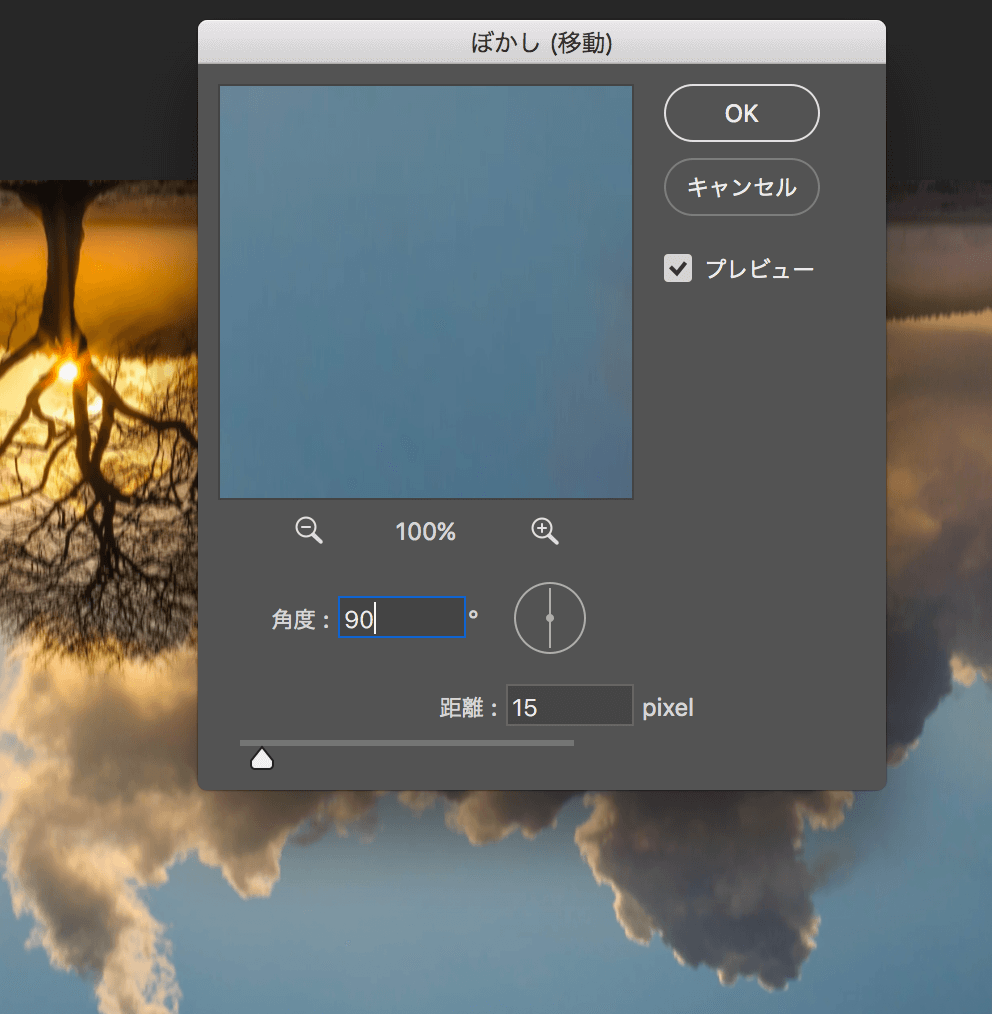Click the distance slider track

click(x=407, y=743)
